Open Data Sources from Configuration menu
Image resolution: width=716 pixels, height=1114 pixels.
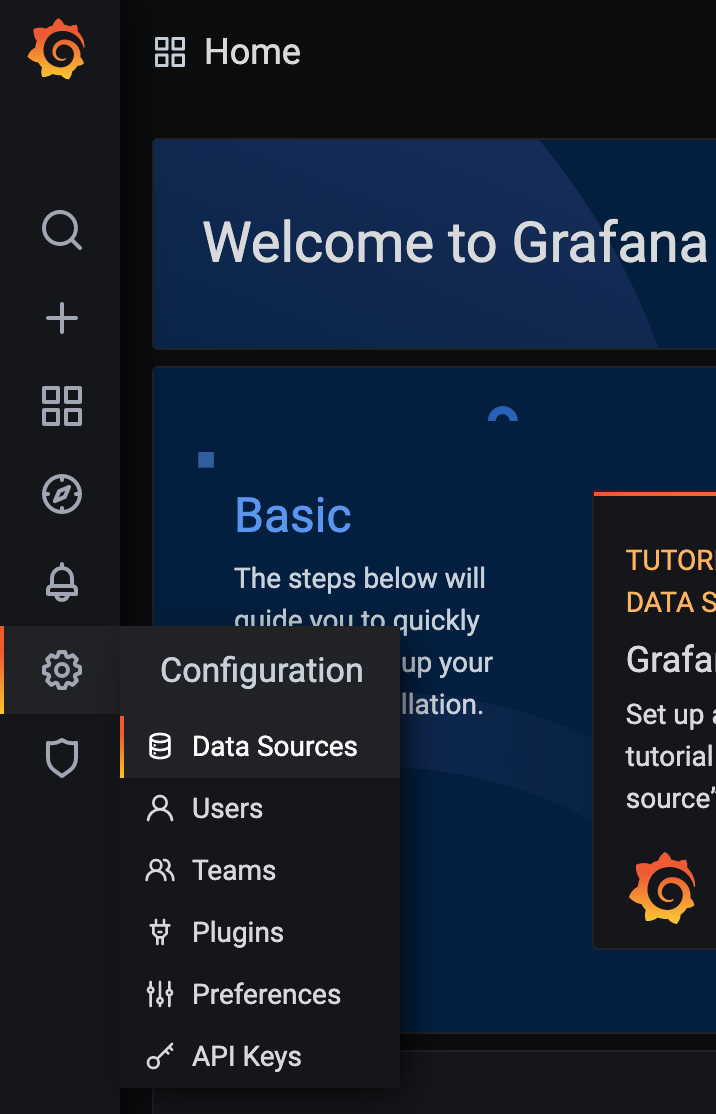tap(260, 747)
